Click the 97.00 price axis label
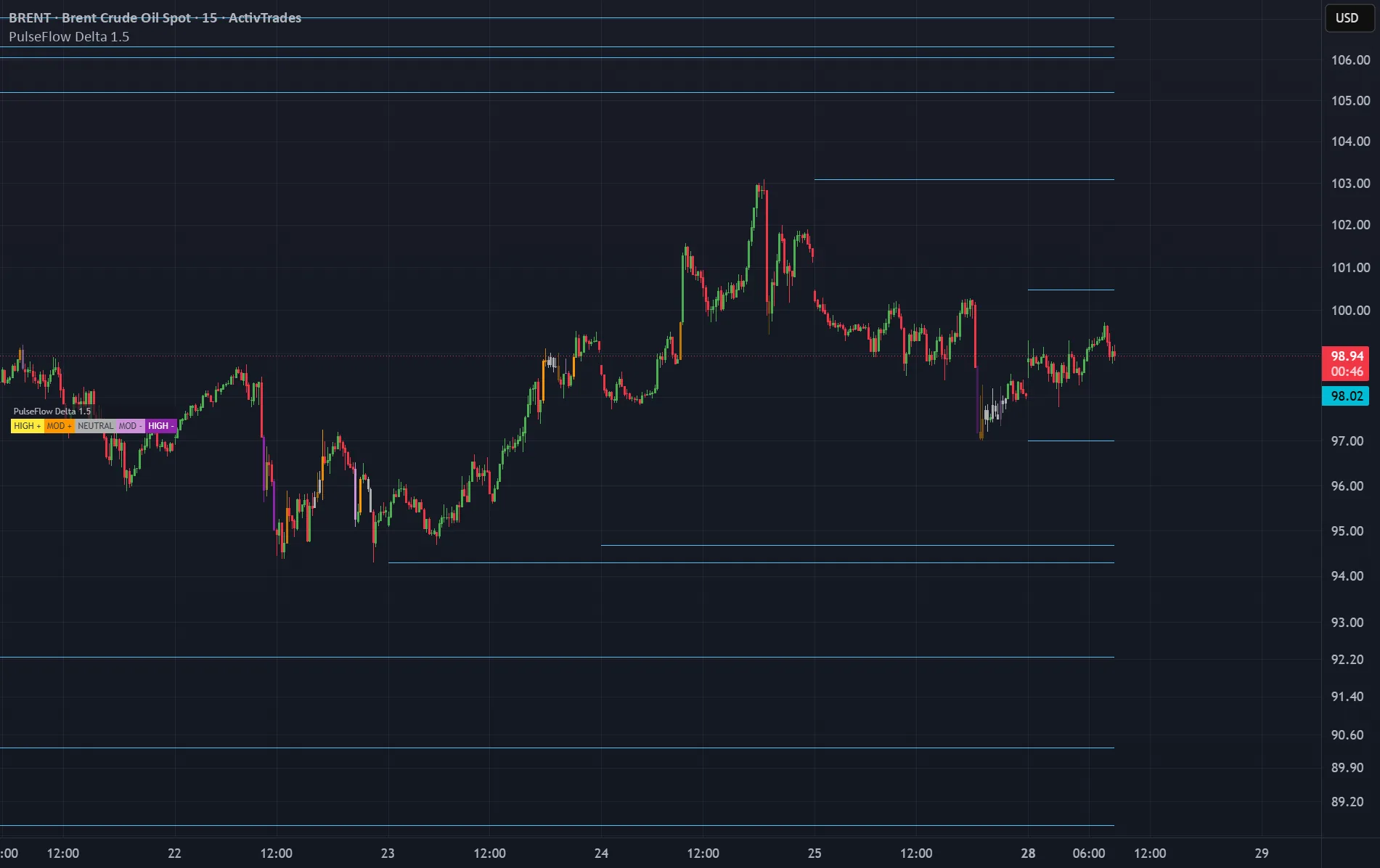Screen dimensions: 1380x868 pos(1347,441)
